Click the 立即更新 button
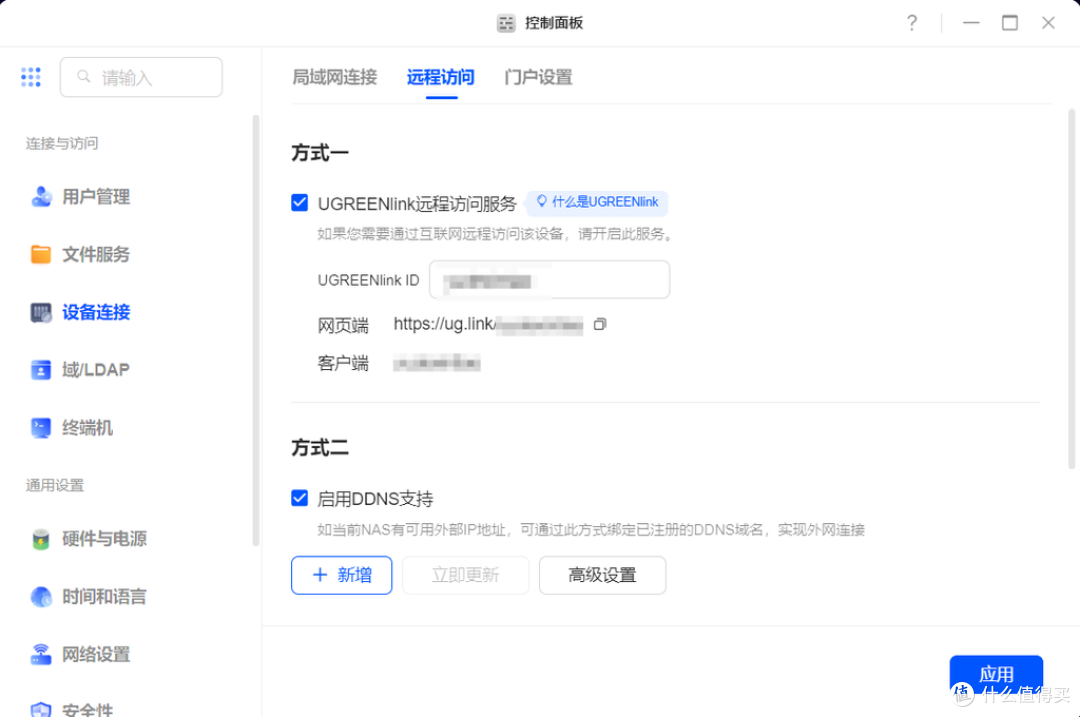 (466, 574)
